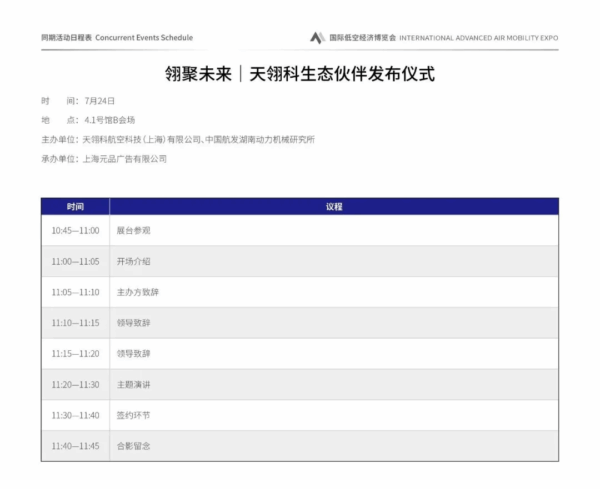The height and width of the screenshot is (489, 600).
Task: Select time cell '11:30—11:40'
Action: [x=75, y=415]
